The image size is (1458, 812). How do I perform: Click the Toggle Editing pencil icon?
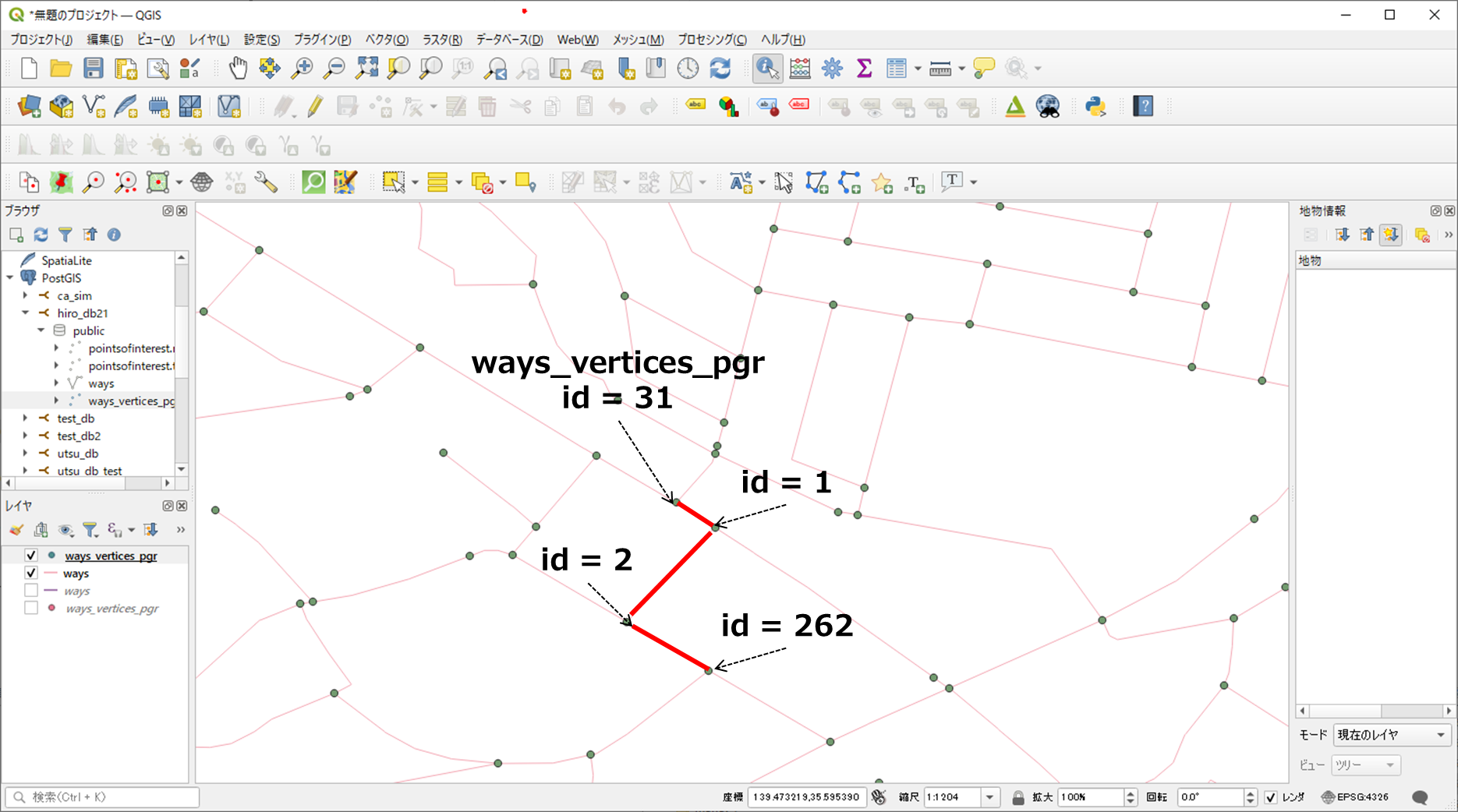(315, 106)
